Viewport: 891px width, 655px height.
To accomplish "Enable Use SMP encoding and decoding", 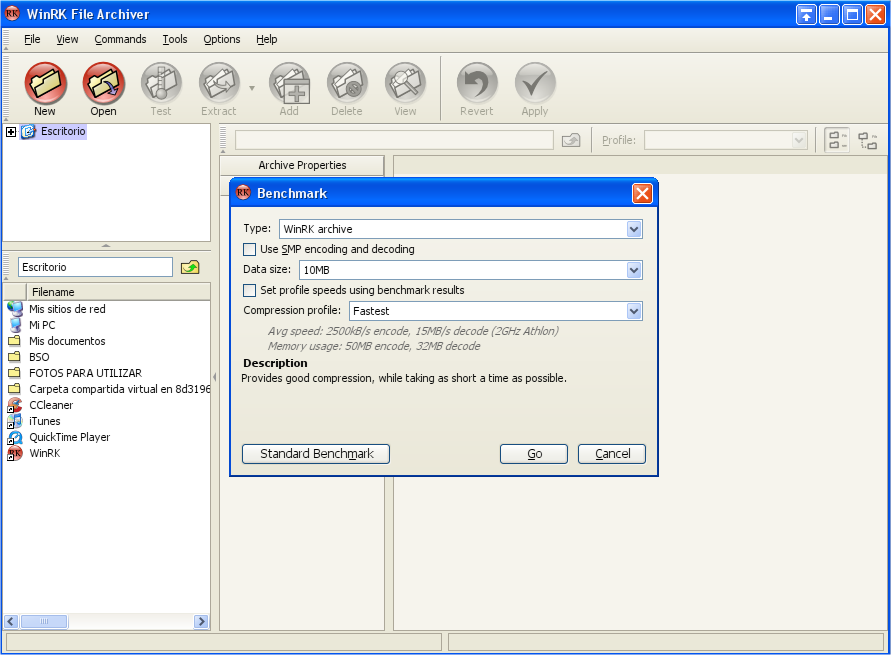I will [x=249, y=249].
